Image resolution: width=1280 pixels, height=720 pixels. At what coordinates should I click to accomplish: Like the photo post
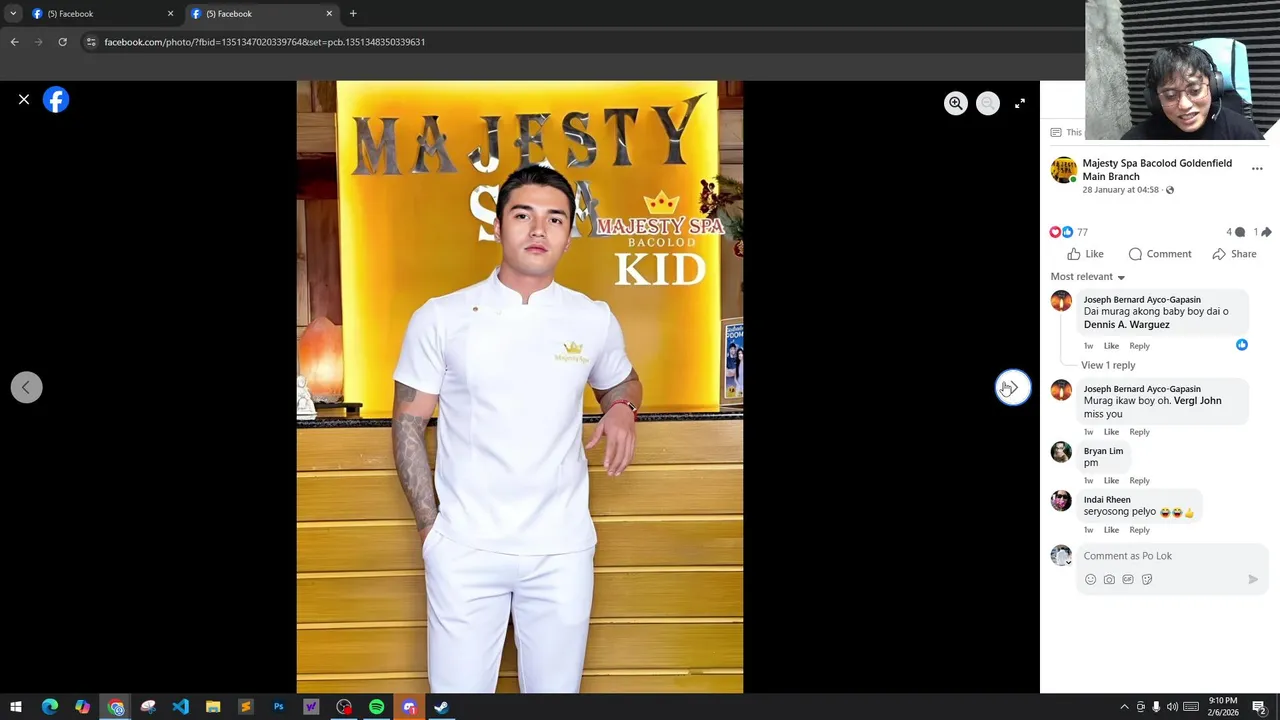click(1085, 254)
